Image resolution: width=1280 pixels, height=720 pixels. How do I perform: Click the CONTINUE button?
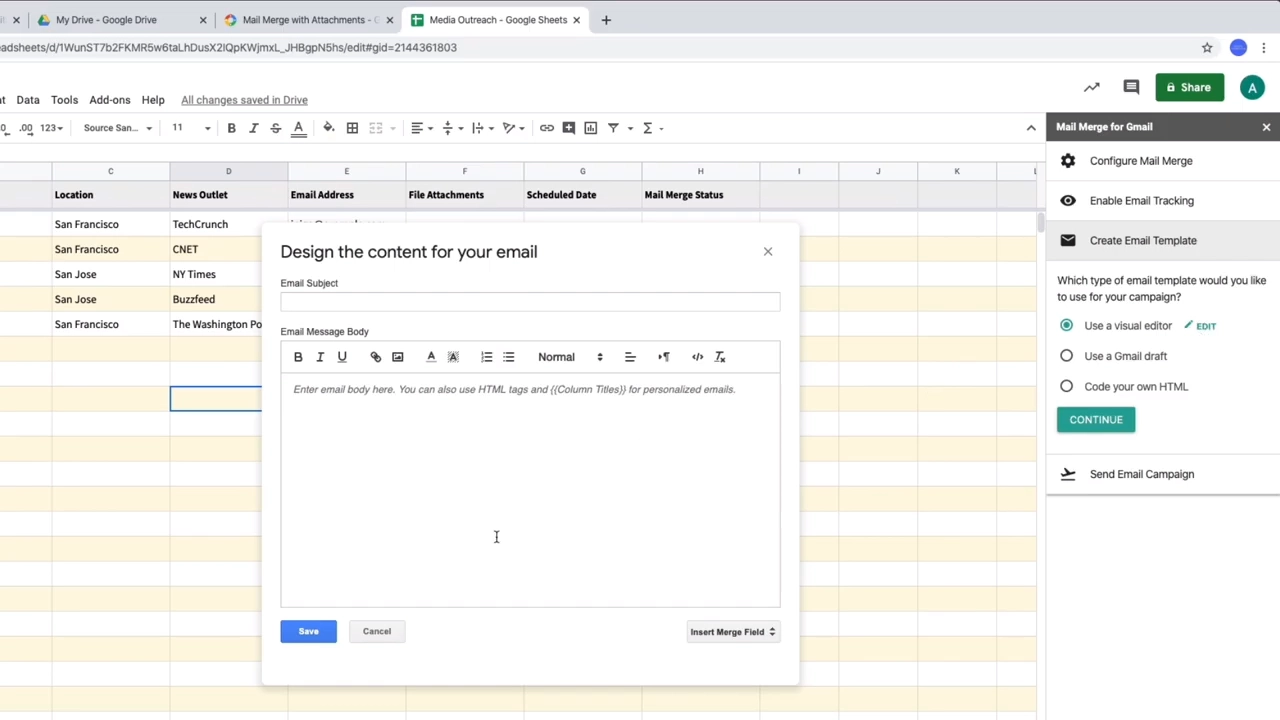(1096, 420)
